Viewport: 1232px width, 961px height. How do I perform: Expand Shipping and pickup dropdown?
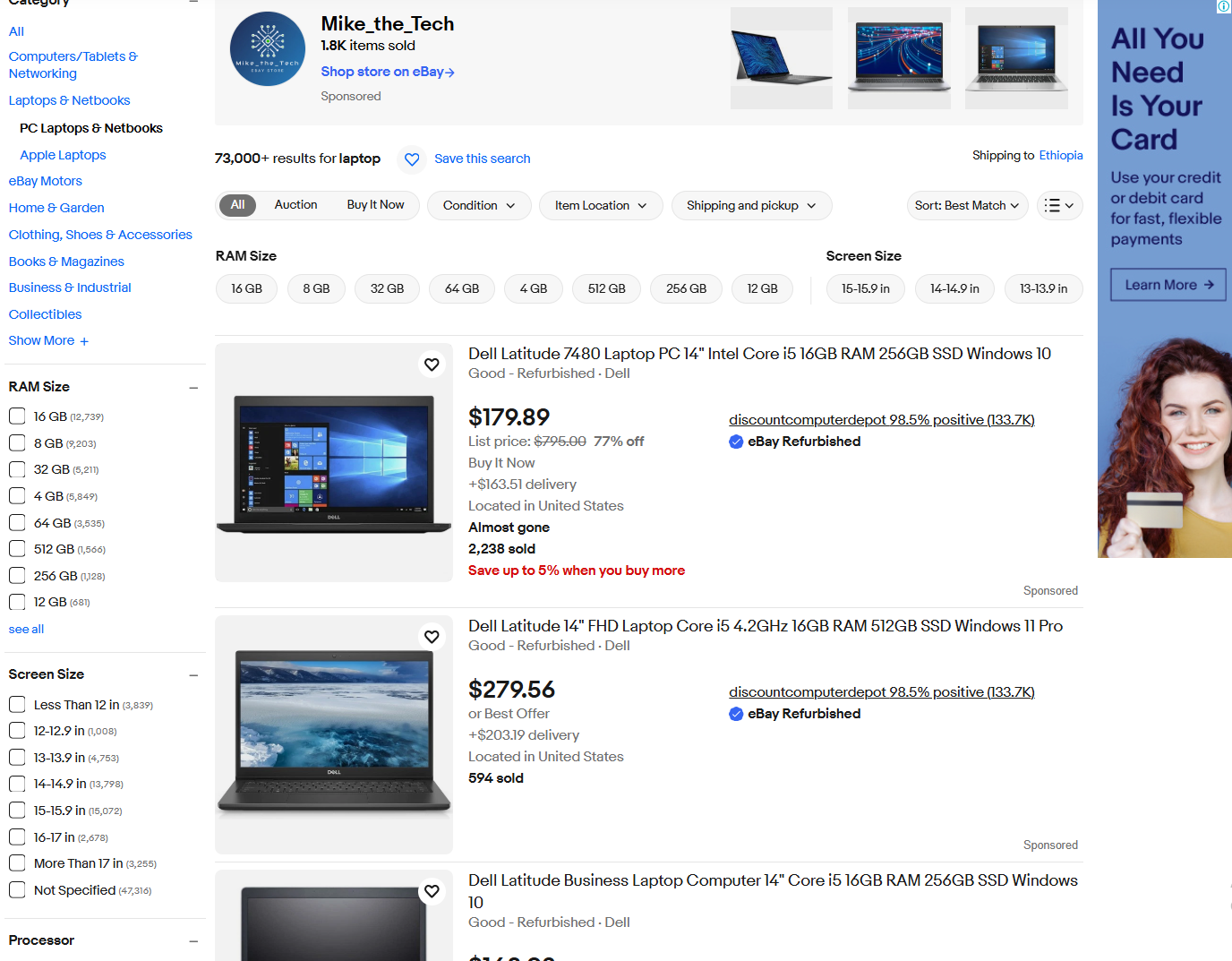tap(751, 205)
